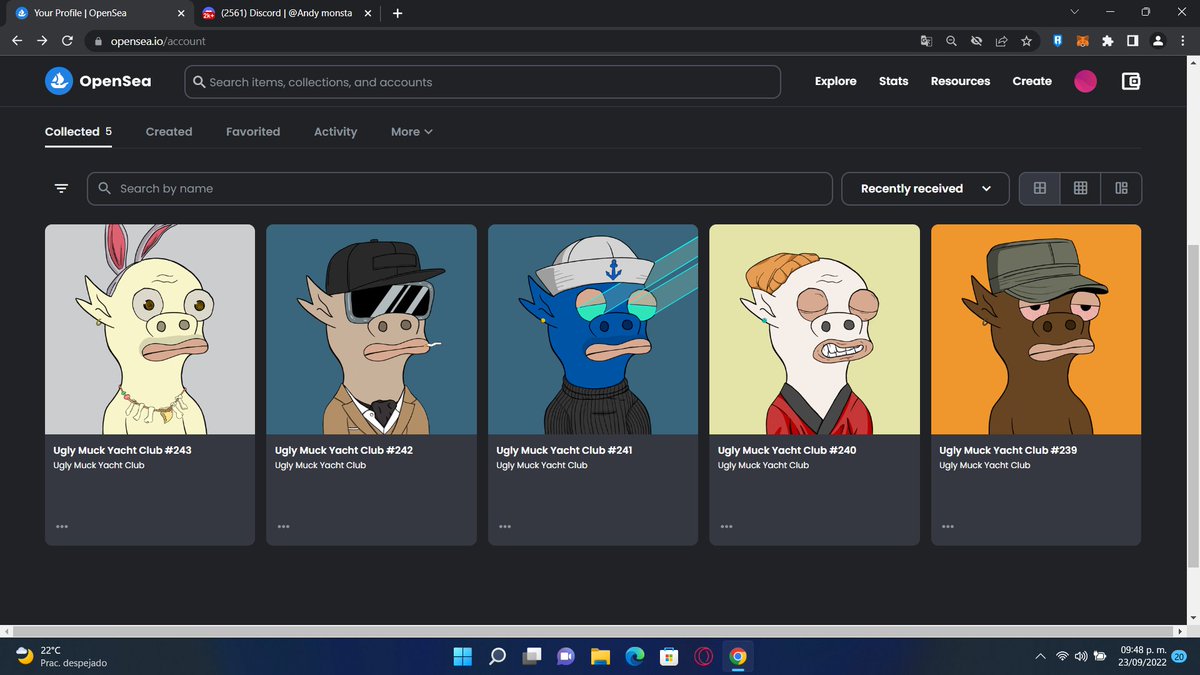The width and height of the screenshot is (1200, 675).
Task: Select the Activity tab
Action: pos(335,131)
